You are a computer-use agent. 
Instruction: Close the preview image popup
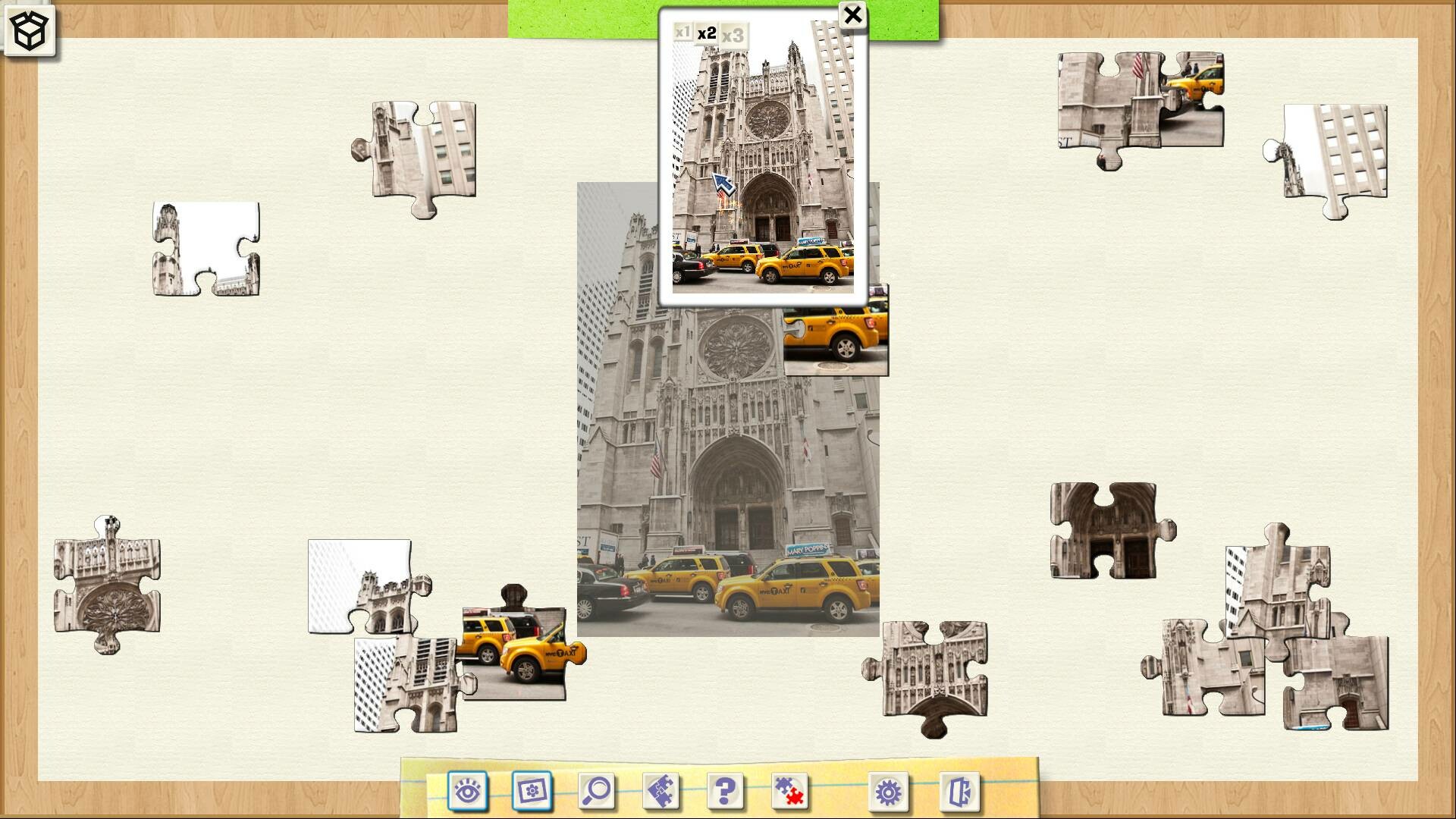(x=852, y=14)
